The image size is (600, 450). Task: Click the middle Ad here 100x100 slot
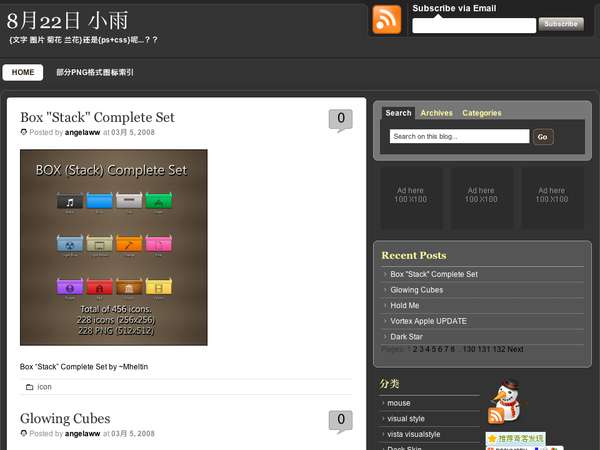(x=481, y=195)
